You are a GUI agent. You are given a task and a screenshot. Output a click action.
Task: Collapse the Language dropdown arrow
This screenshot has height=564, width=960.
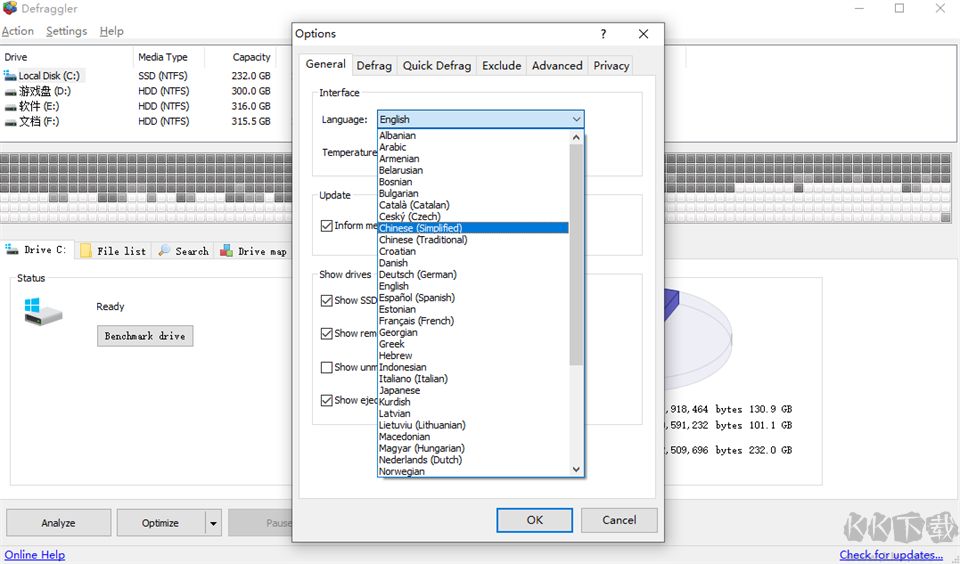(x=576, y=120)
